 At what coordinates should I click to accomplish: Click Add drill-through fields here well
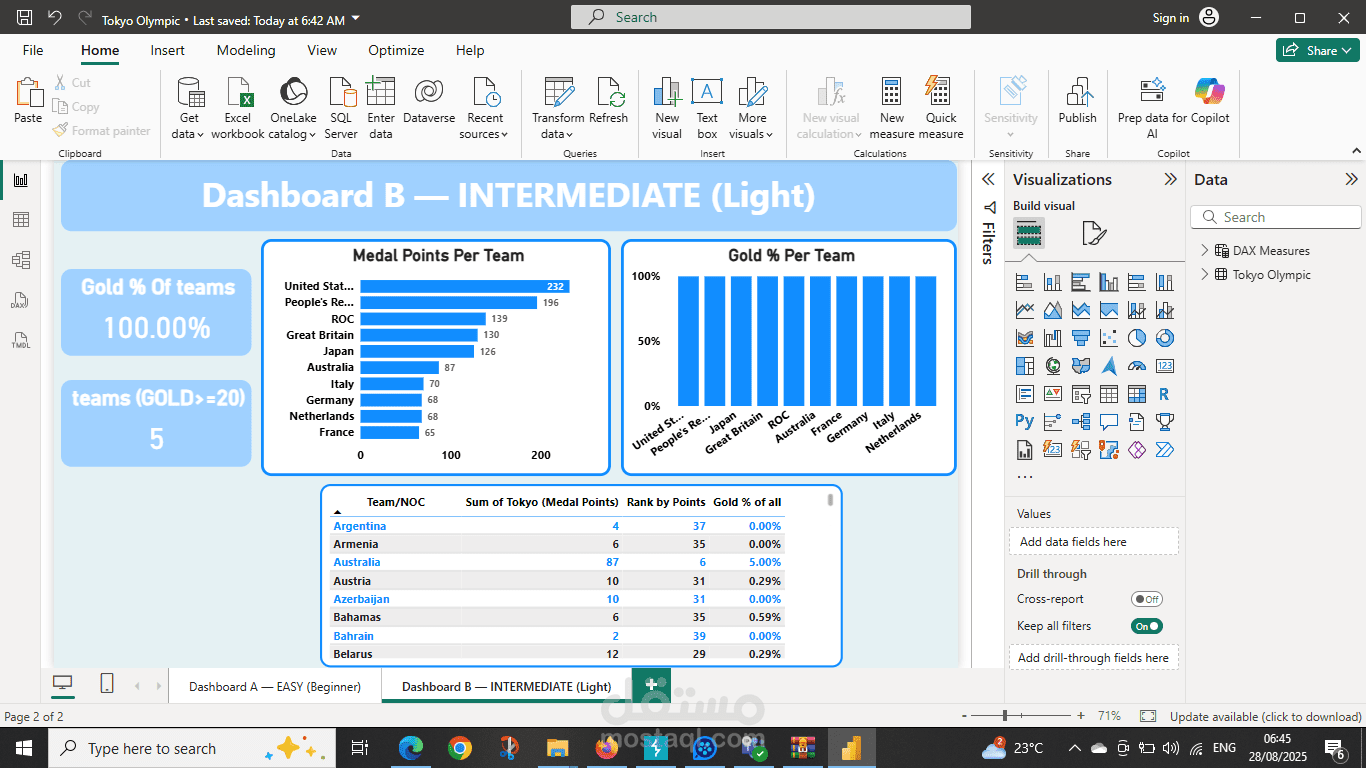1094,658
